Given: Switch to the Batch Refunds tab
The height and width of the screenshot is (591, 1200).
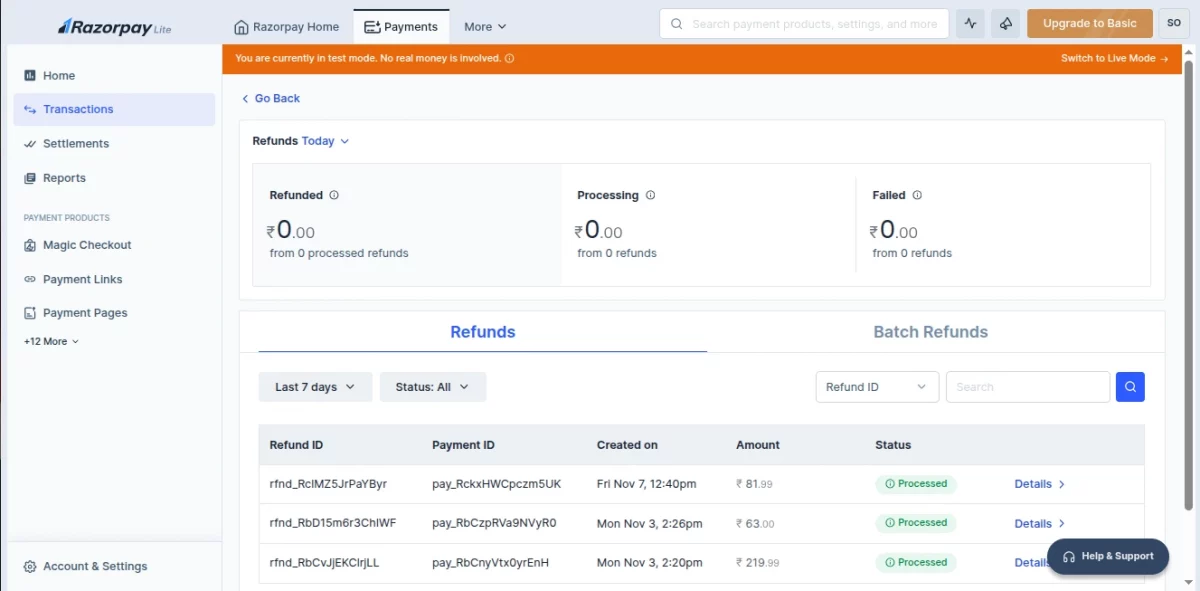Looking at the screenshot, I should click(930, 331).
